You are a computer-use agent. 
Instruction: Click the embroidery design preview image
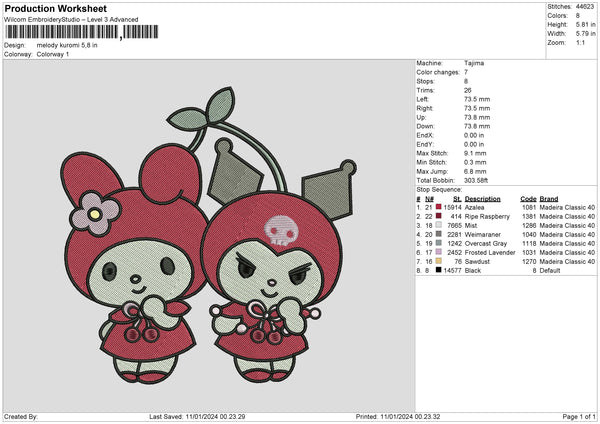pyautogui.click(x=209, y=236)
